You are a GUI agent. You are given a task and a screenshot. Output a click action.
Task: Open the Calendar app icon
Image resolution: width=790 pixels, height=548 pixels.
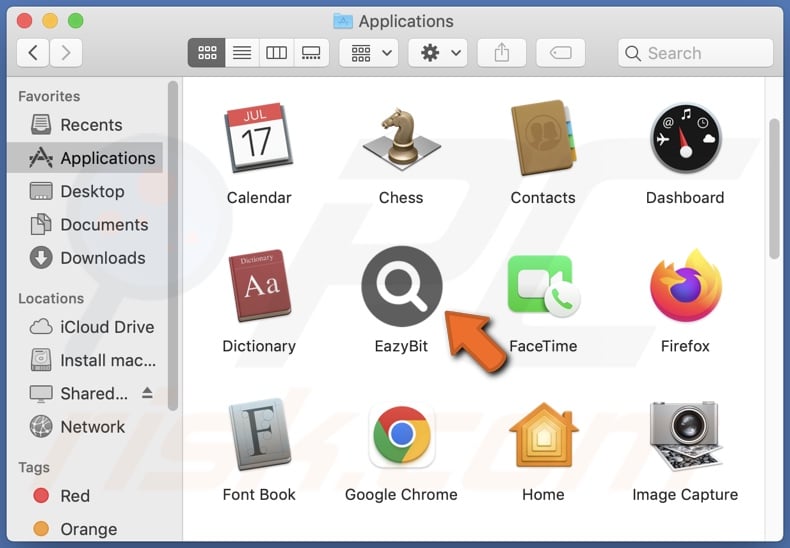click(x=258, y=138)
